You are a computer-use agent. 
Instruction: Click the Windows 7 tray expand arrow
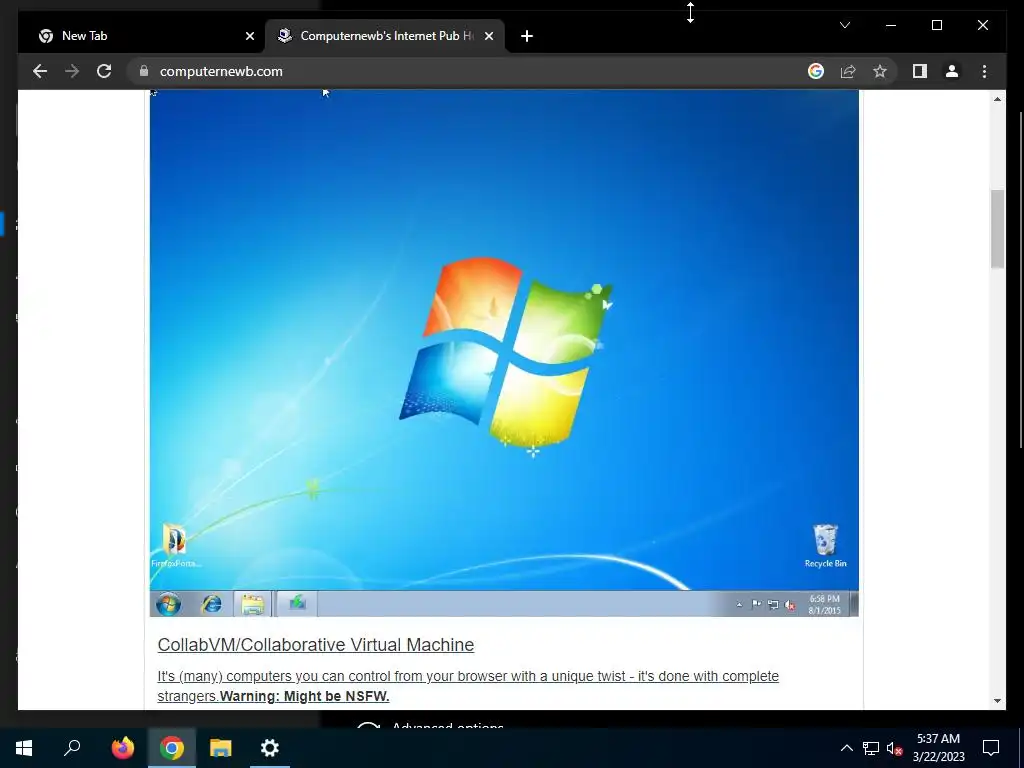point(739,605)
